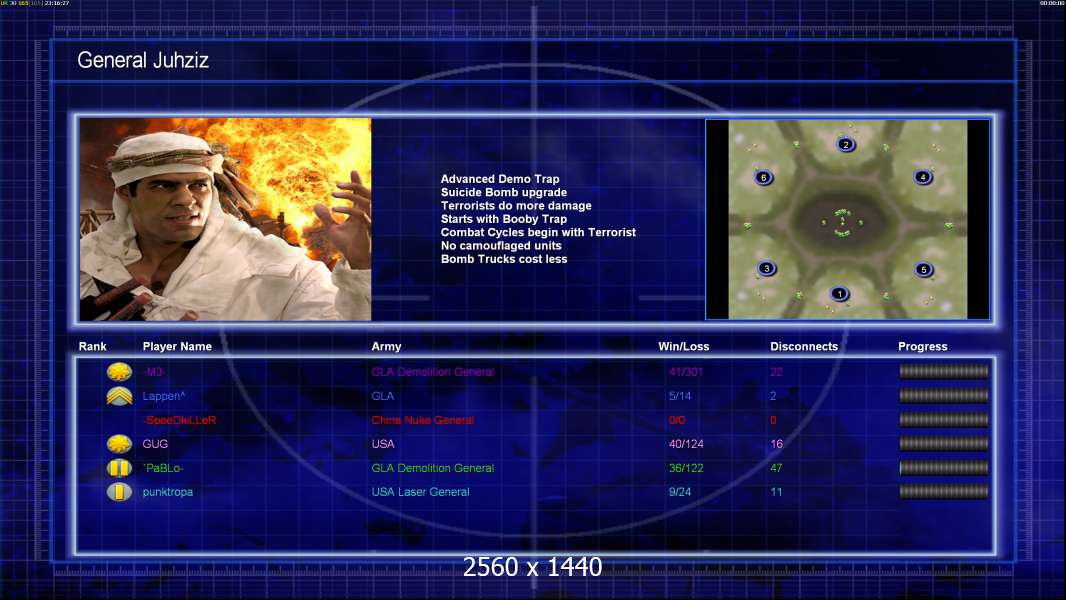Image resolution: width=1066 pixels, height=600 pixels.
Task: Click Combat Cycles begin with Terrorist line
Action: 538,232
